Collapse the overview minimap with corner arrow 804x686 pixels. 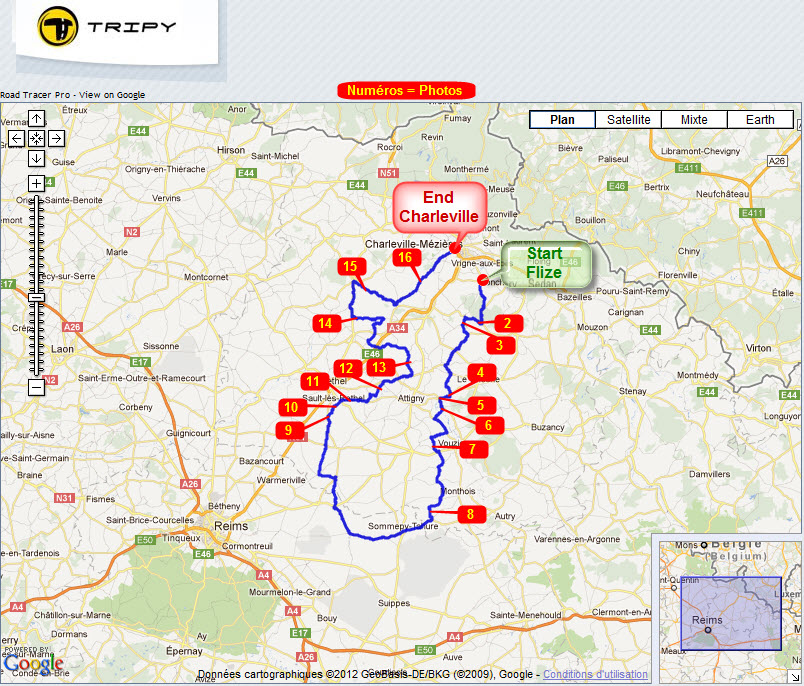[795, 676]
